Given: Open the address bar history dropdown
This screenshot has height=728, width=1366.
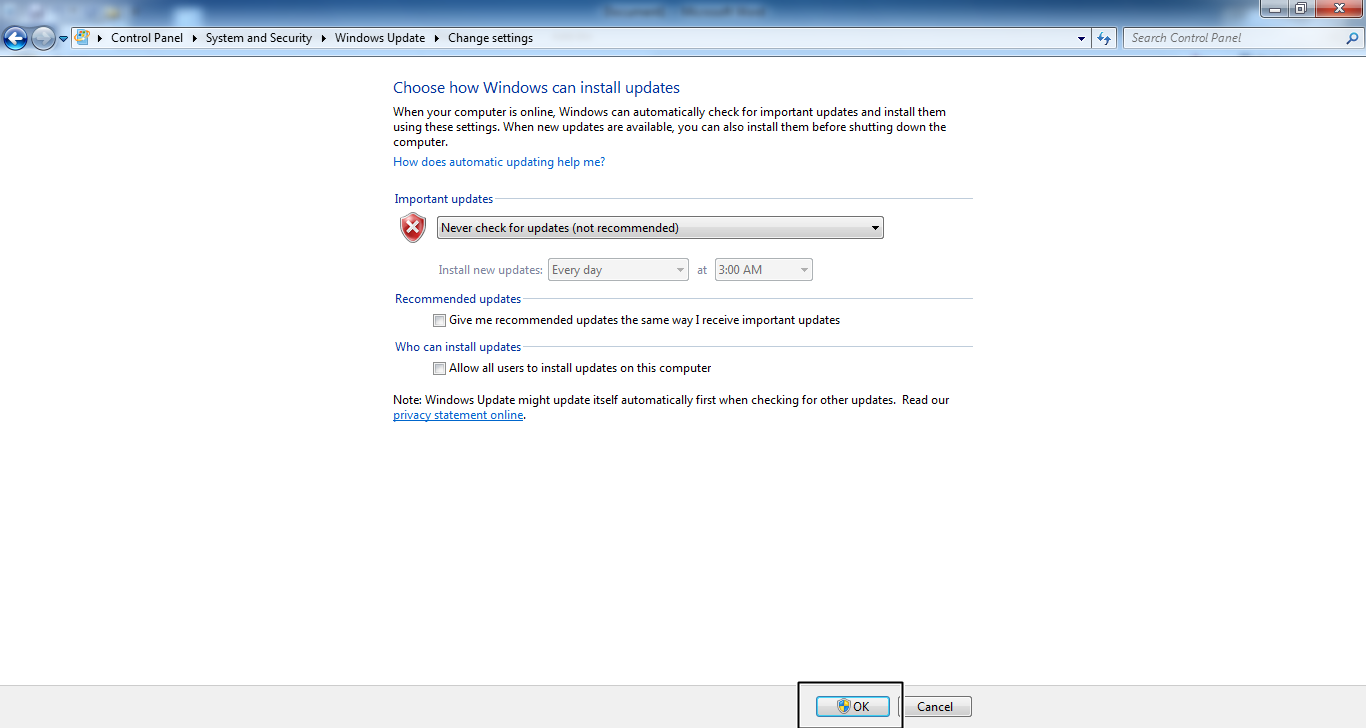Looking at the screenshot, I should pos(1082,38).
